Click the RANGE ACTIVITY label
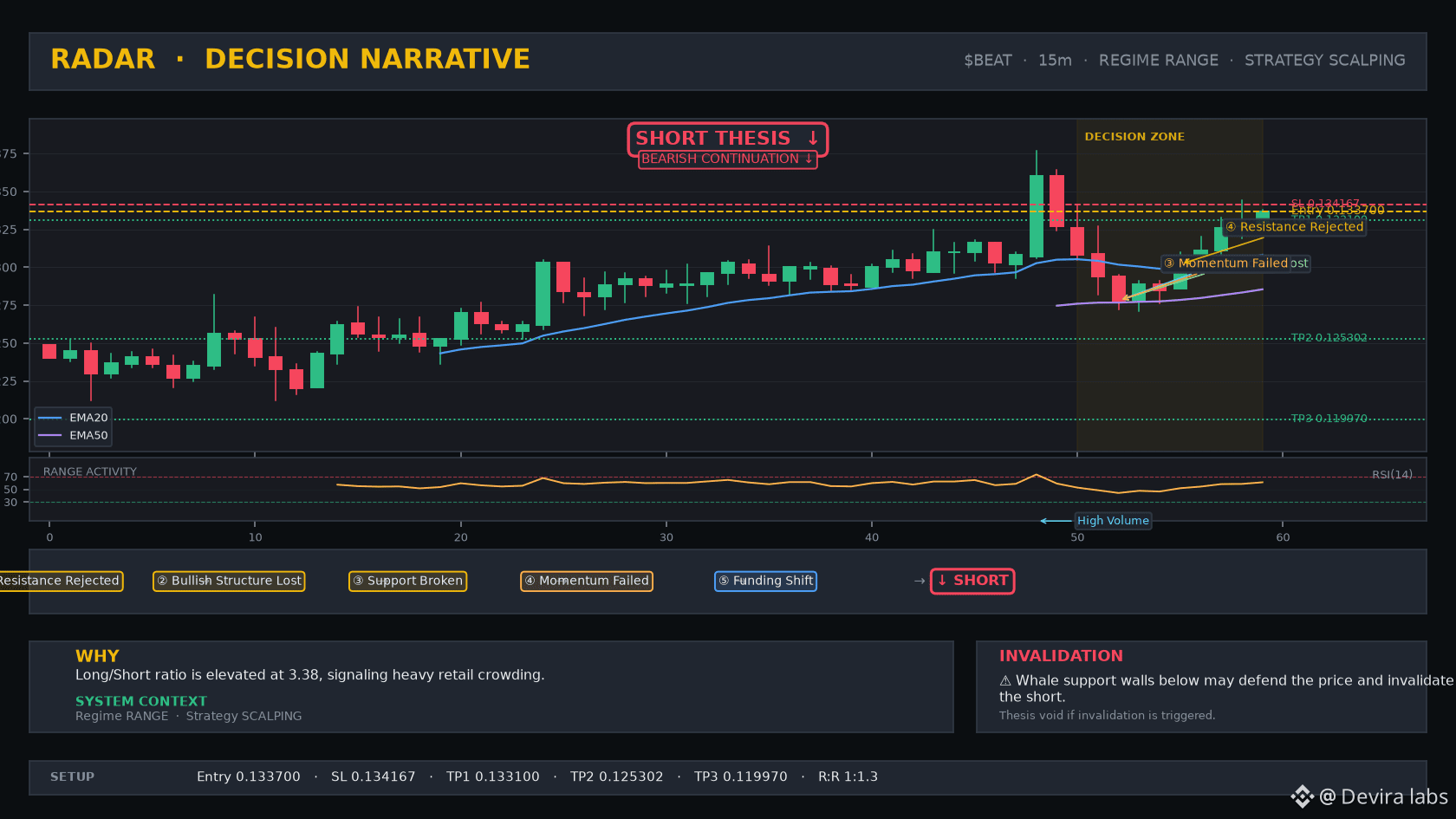Screen dimensions: 1456x819 (x=90, y=471)
